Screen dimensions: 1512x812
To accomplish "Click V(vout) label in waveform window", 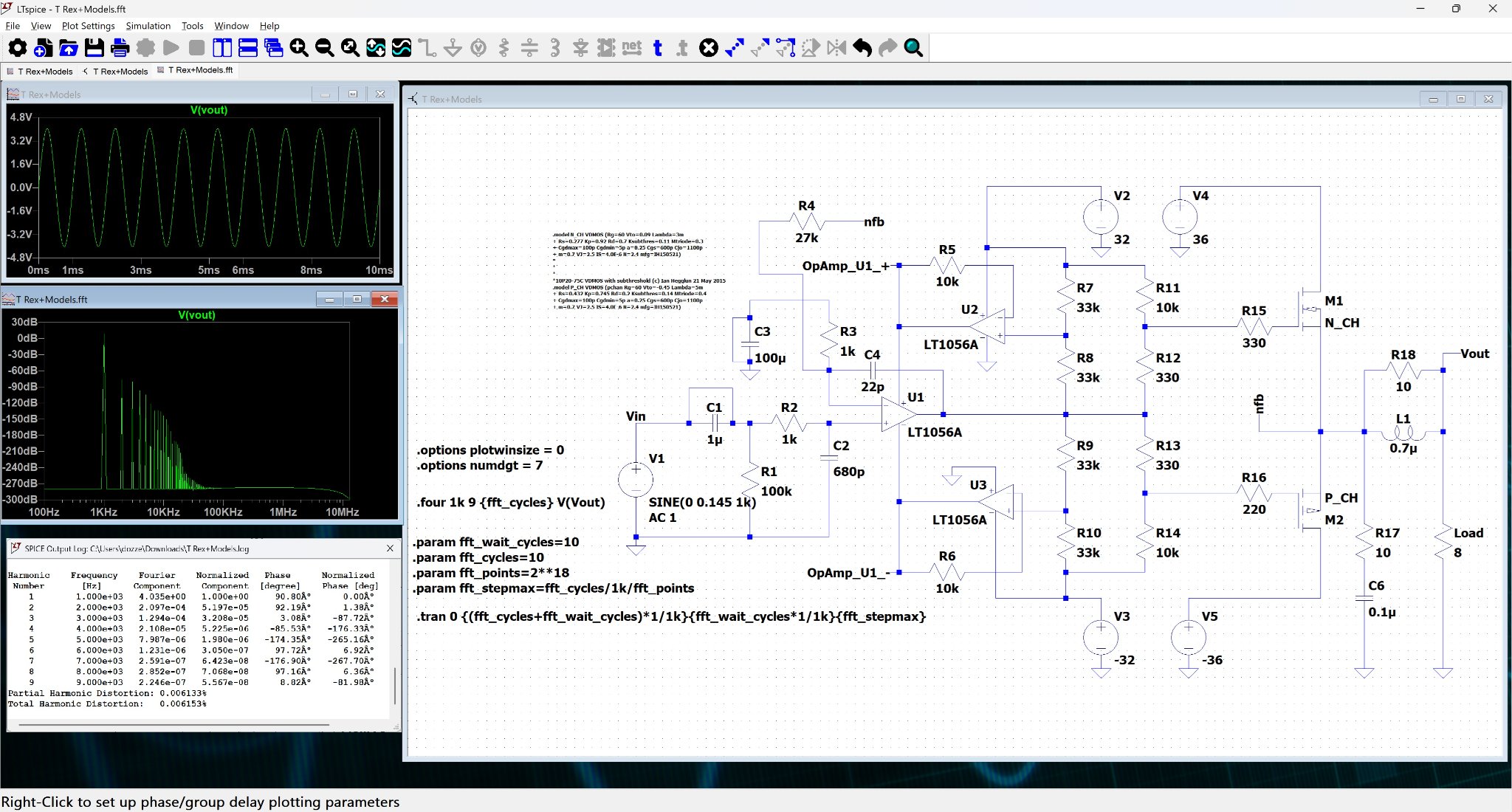I will click(209, 110).
